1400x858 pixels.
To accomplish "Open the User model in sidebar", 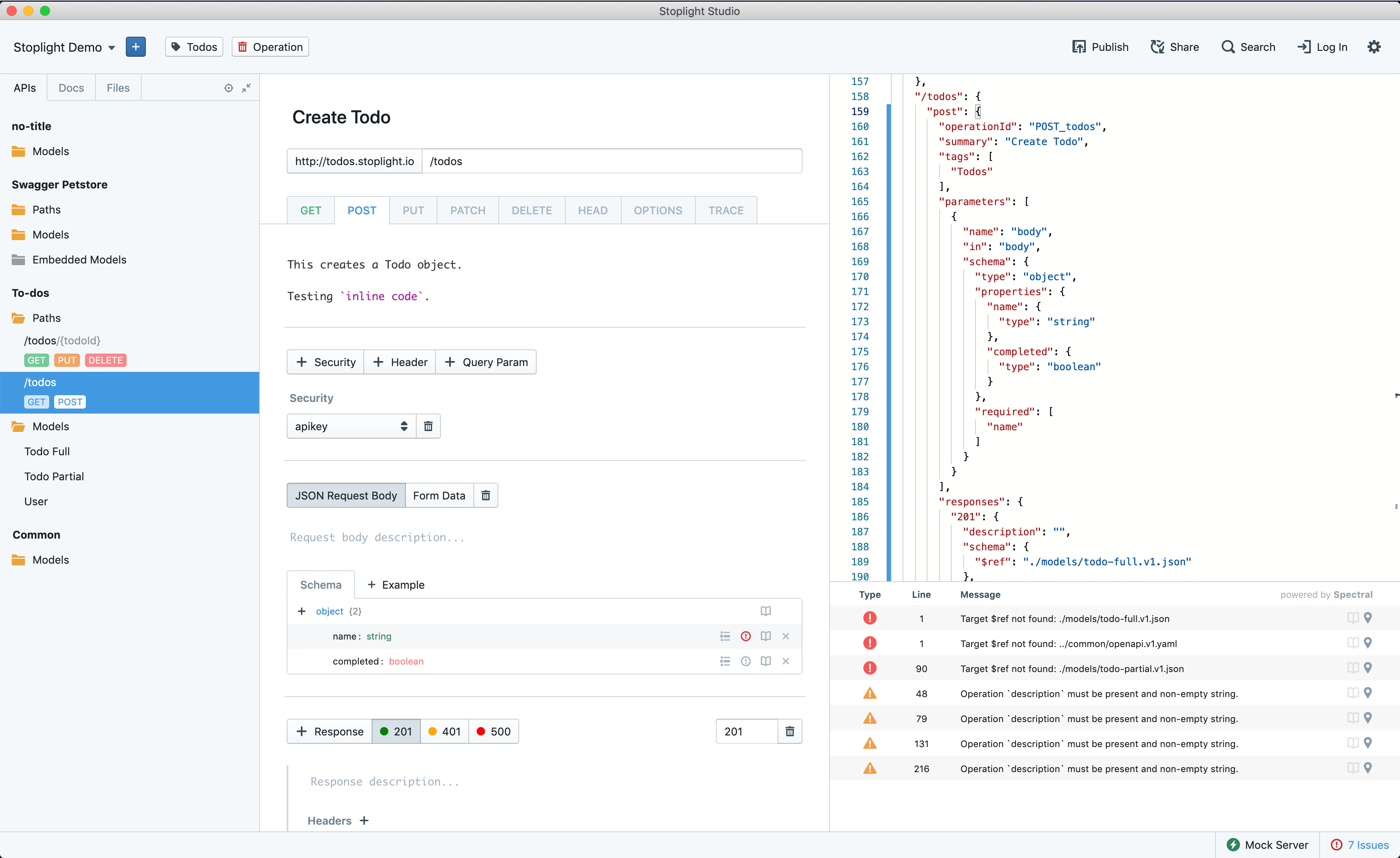I will coord(36,502).
